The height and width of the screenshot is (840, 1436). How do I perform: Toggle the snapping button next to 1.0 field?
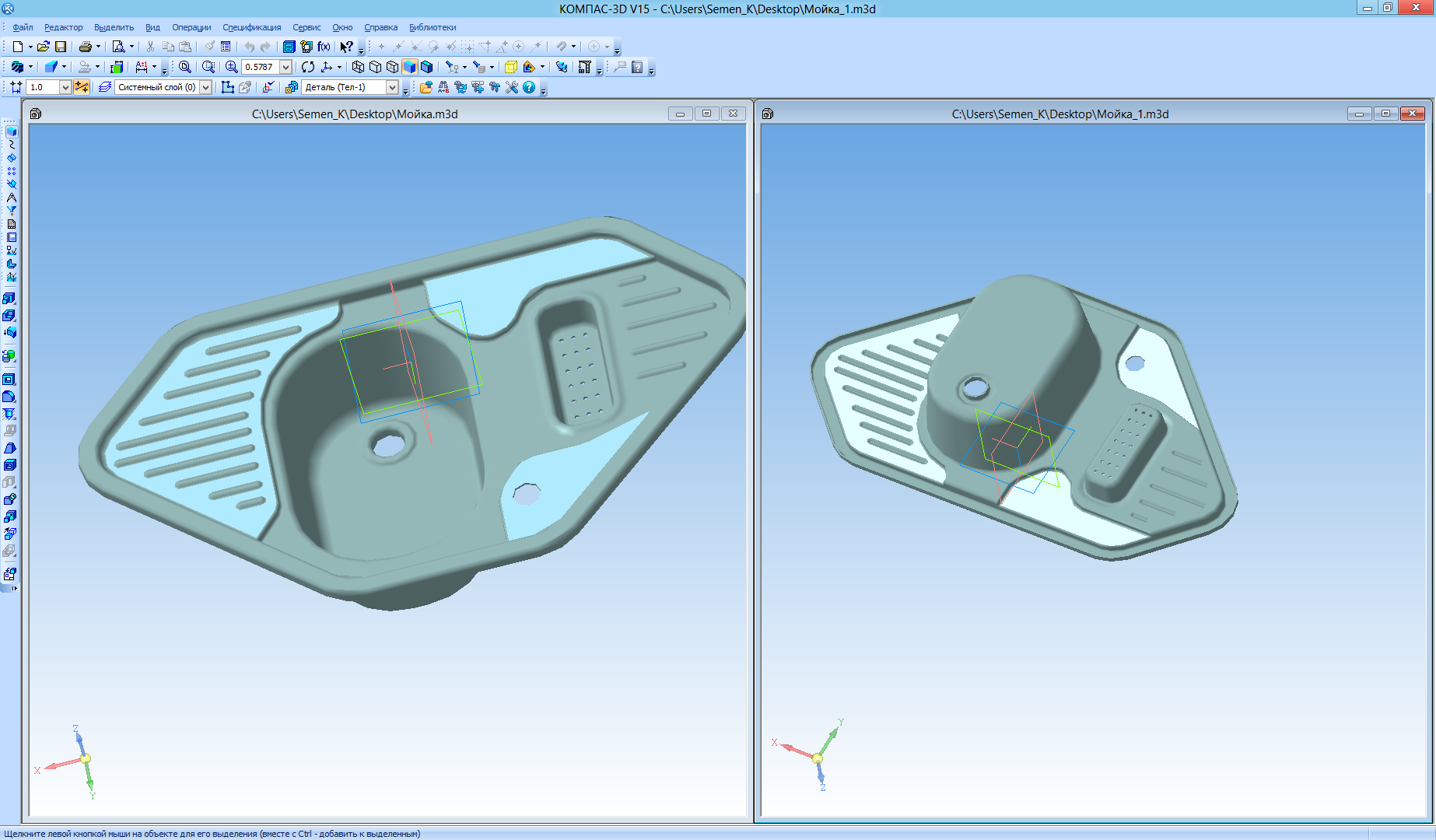(82, 87)
